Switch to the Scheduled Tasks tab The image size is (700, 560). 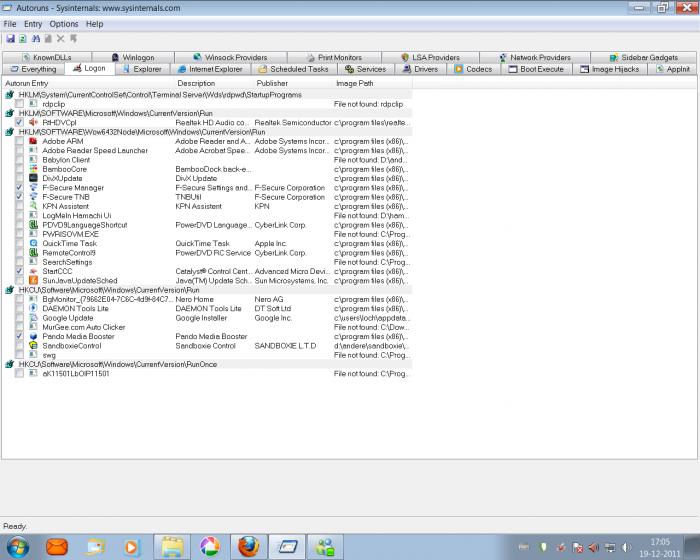[x=294, y=69]
